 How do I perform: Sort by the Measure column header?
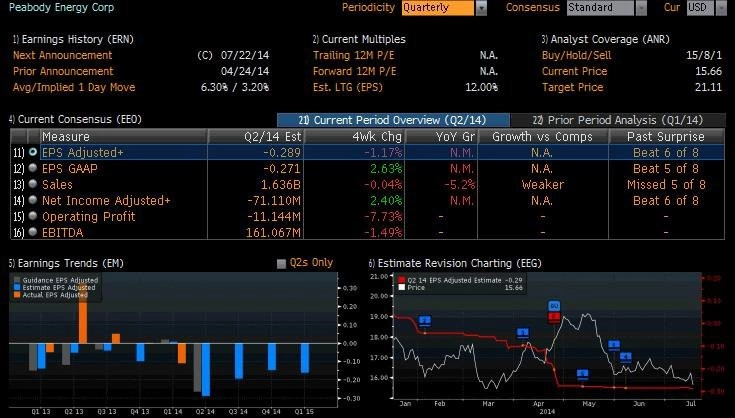coord(124,136)
